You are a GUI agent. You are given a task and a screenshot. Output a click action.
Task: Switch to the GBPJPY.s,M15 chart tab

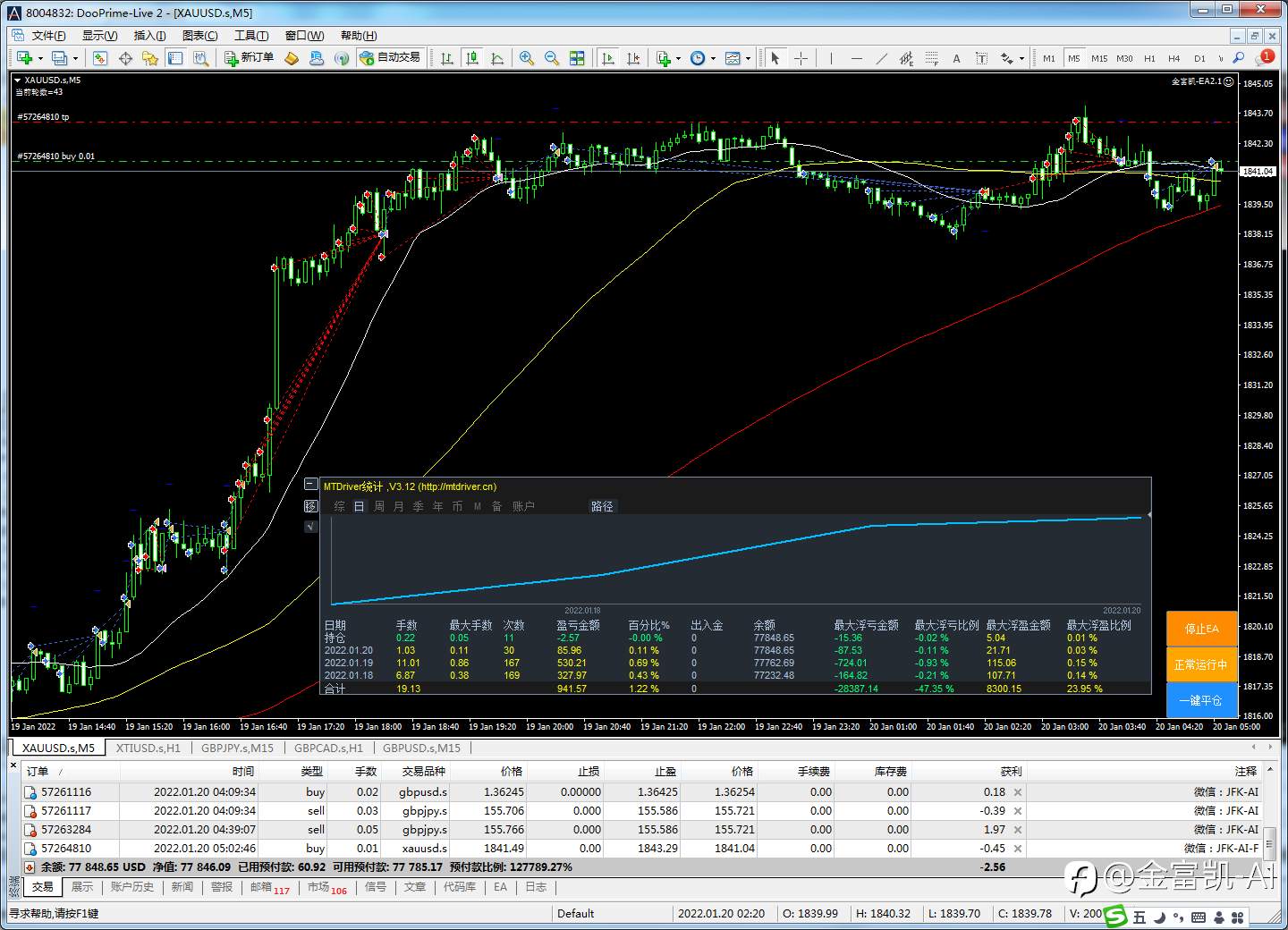237,748
